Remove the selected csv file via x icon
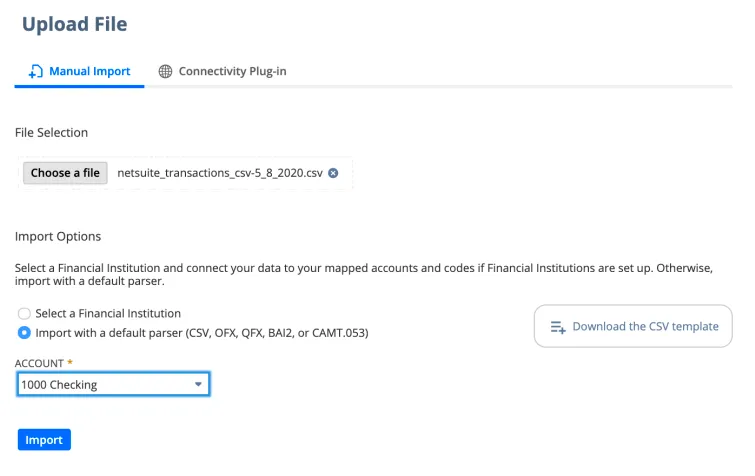 [333, 173]
